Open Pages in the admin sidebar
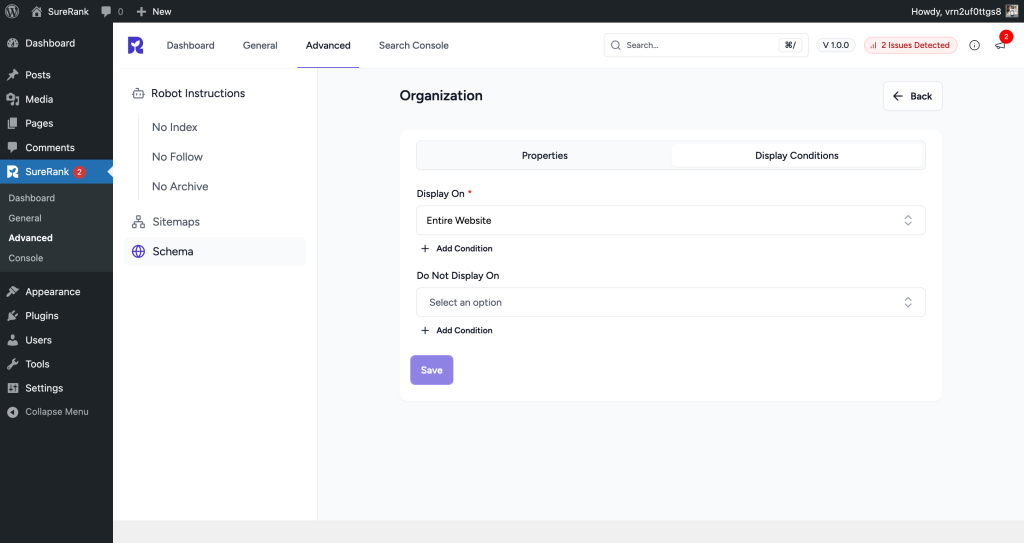The width and height of the screenshot is (1024, 543). [56, 123]
